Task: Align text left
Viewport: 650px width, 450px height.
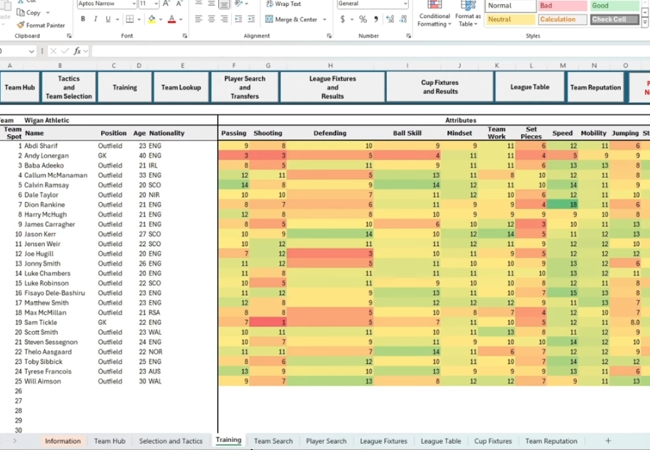Action: tap(199, 19)
